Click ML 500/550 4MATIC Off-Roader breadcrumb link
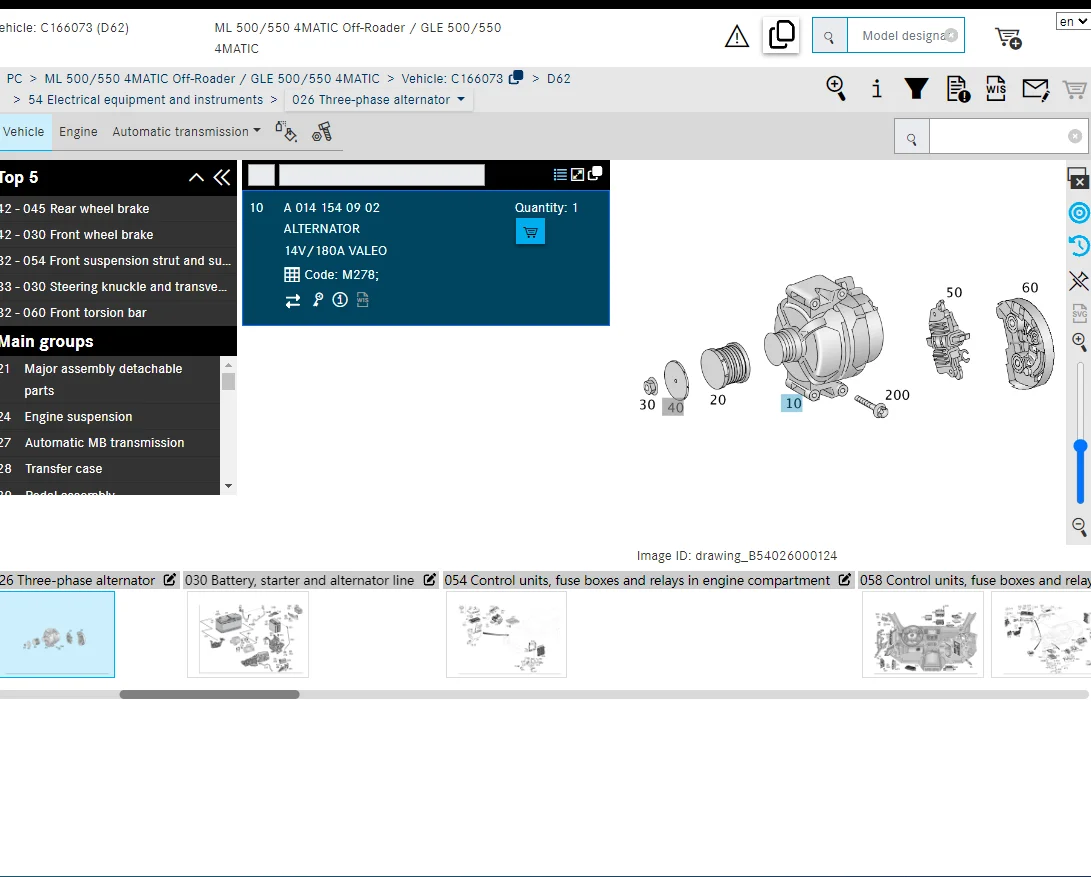This screenshot has height=877, width=1091. pyautogui.click(x=212, y=79)
